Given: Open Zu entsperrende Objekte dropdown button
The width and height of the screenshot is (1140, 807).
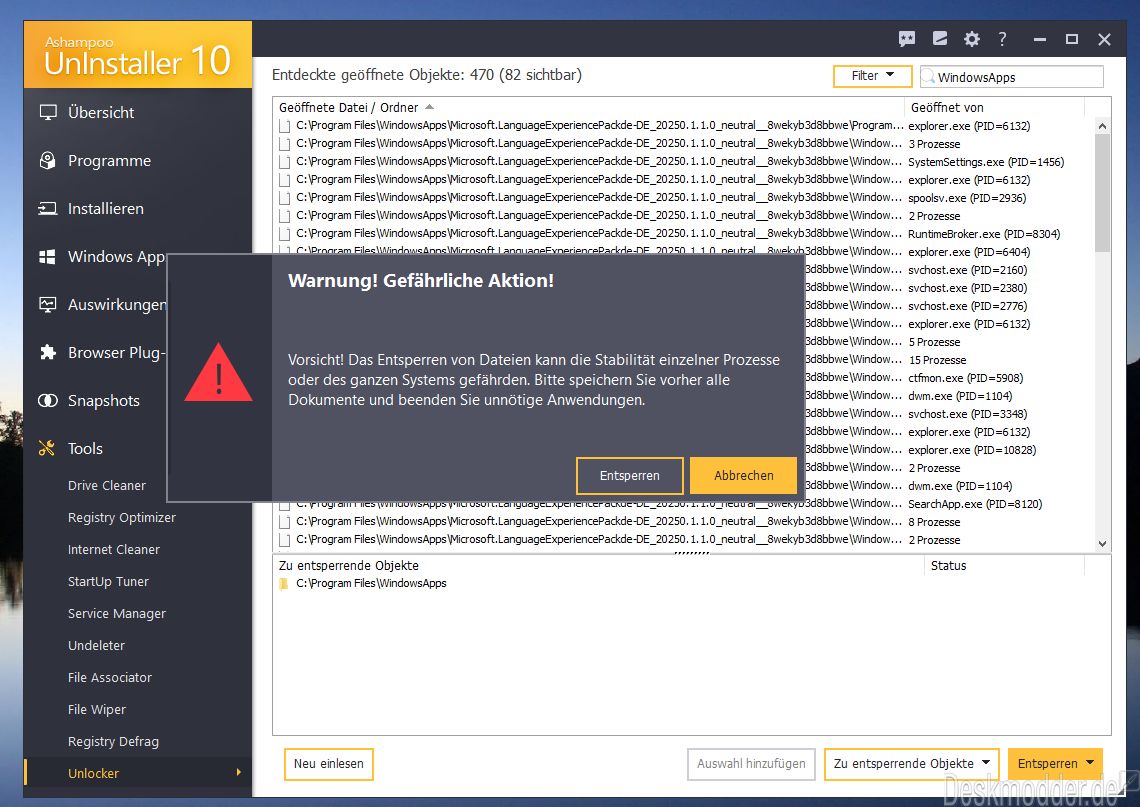Looking at the screenshot, I should [912, 764].
